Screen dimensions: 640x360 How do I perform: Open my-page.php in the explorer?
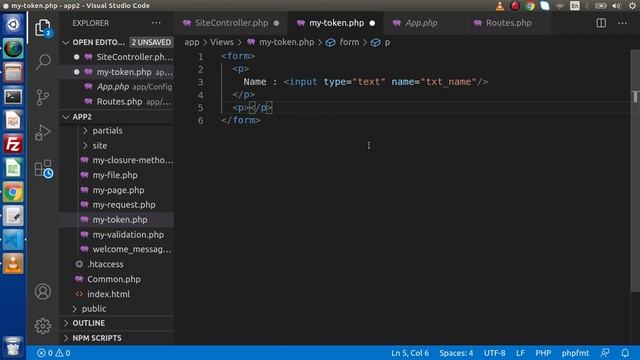(118, 190)
